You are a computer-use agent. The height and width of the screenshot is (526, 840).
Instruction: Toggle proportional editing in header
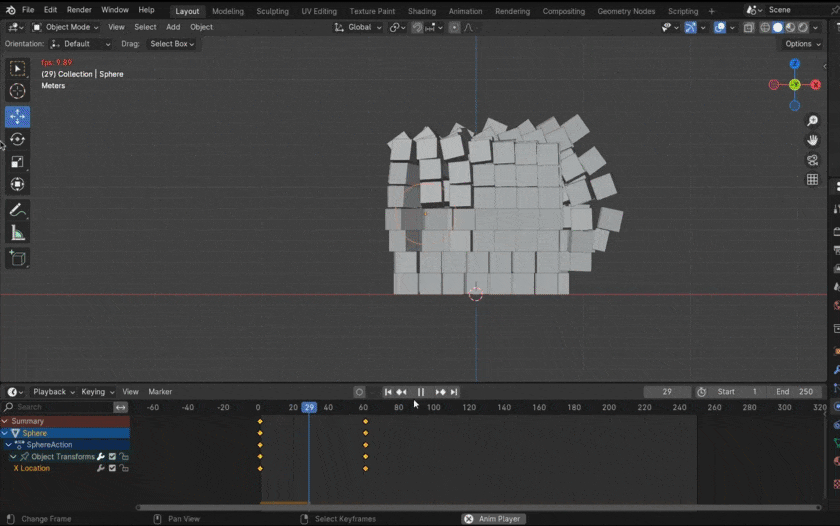(x=454, y=27)
